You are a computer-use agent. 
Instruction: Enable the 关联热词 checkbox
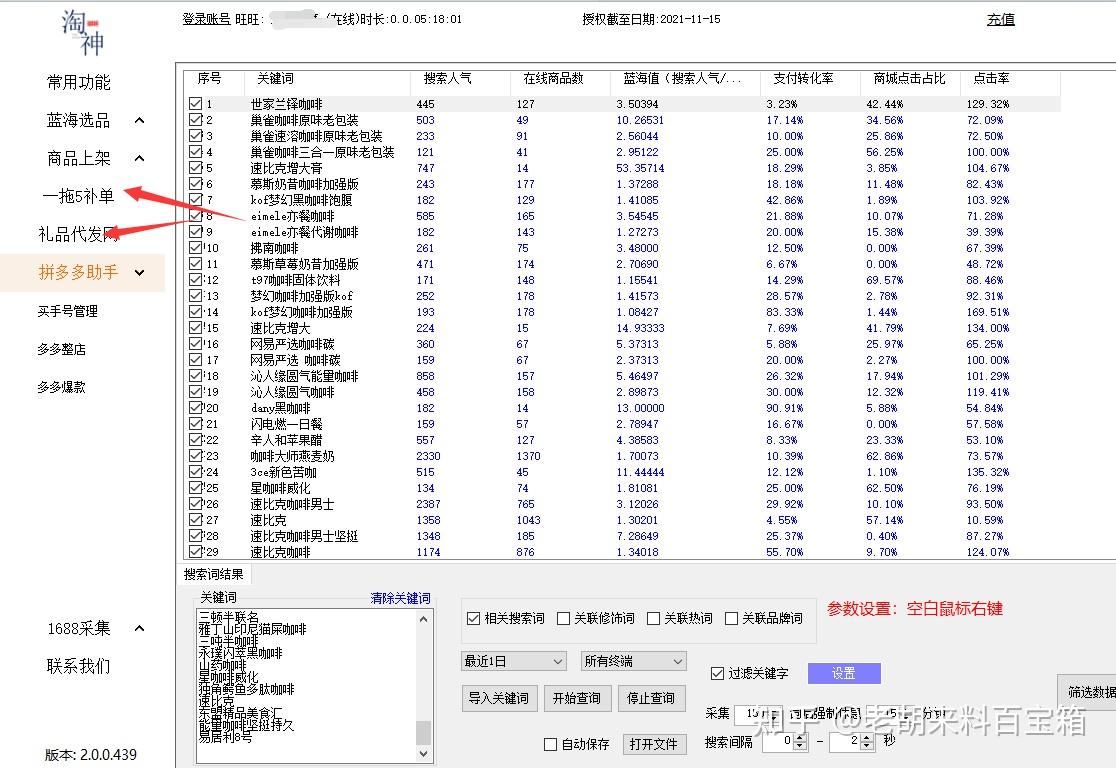coord(653,619)
